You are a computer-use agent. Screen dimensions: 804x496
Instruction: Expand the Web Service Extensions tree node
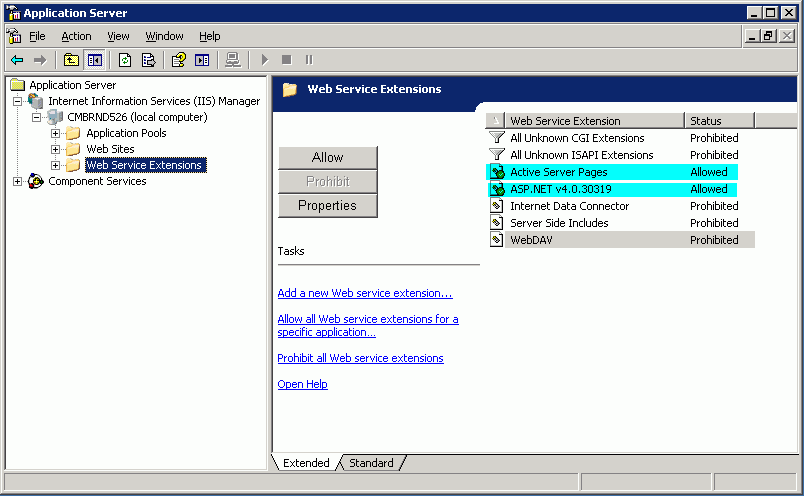(x=55, y=165)
